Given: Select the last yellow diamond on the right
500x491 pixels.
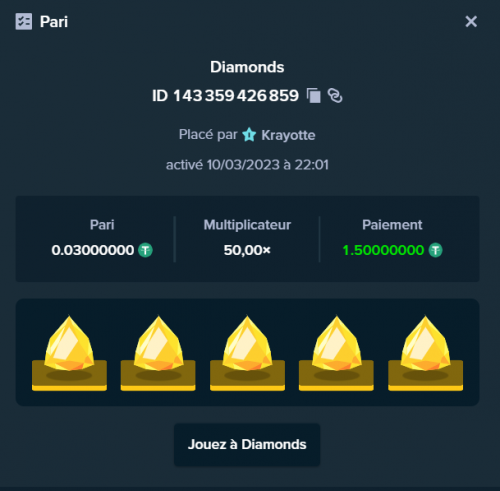Looking at the screenshot, I should pyautogui.click(x=425, y=353).
